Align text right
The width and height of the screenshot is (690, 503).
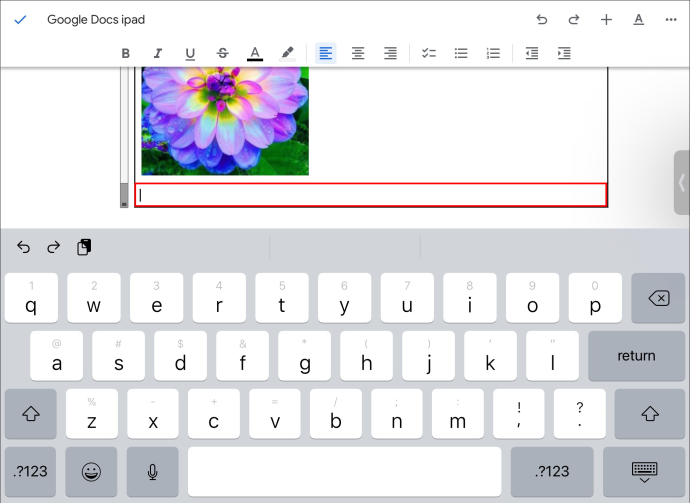[390, 53]
